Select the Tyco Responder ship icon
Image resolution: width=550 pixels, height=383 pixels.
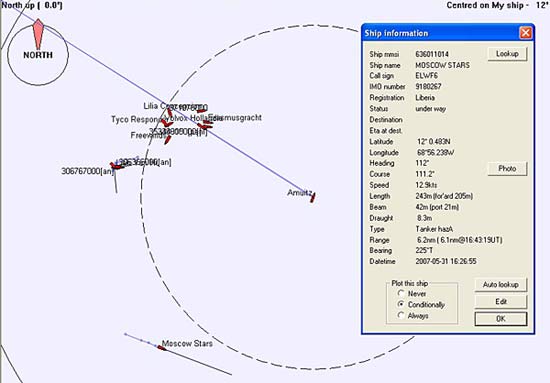pyautogui.click(x=167, y=123)
